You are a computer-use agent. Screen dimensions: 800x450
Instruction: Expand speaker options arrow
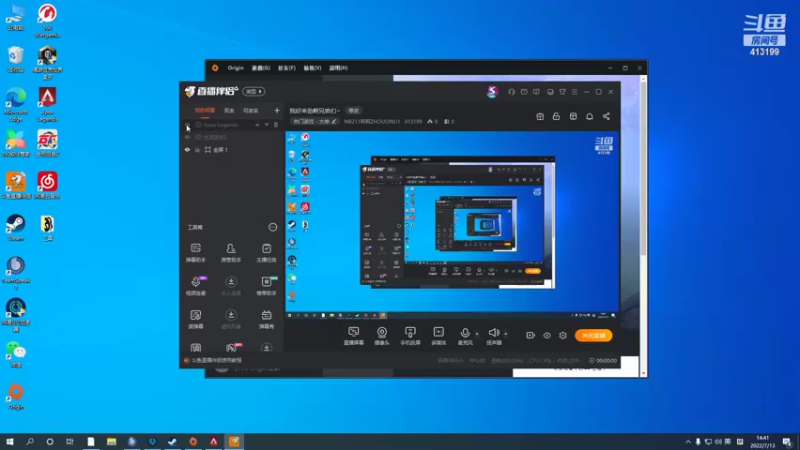pos(506,334)
